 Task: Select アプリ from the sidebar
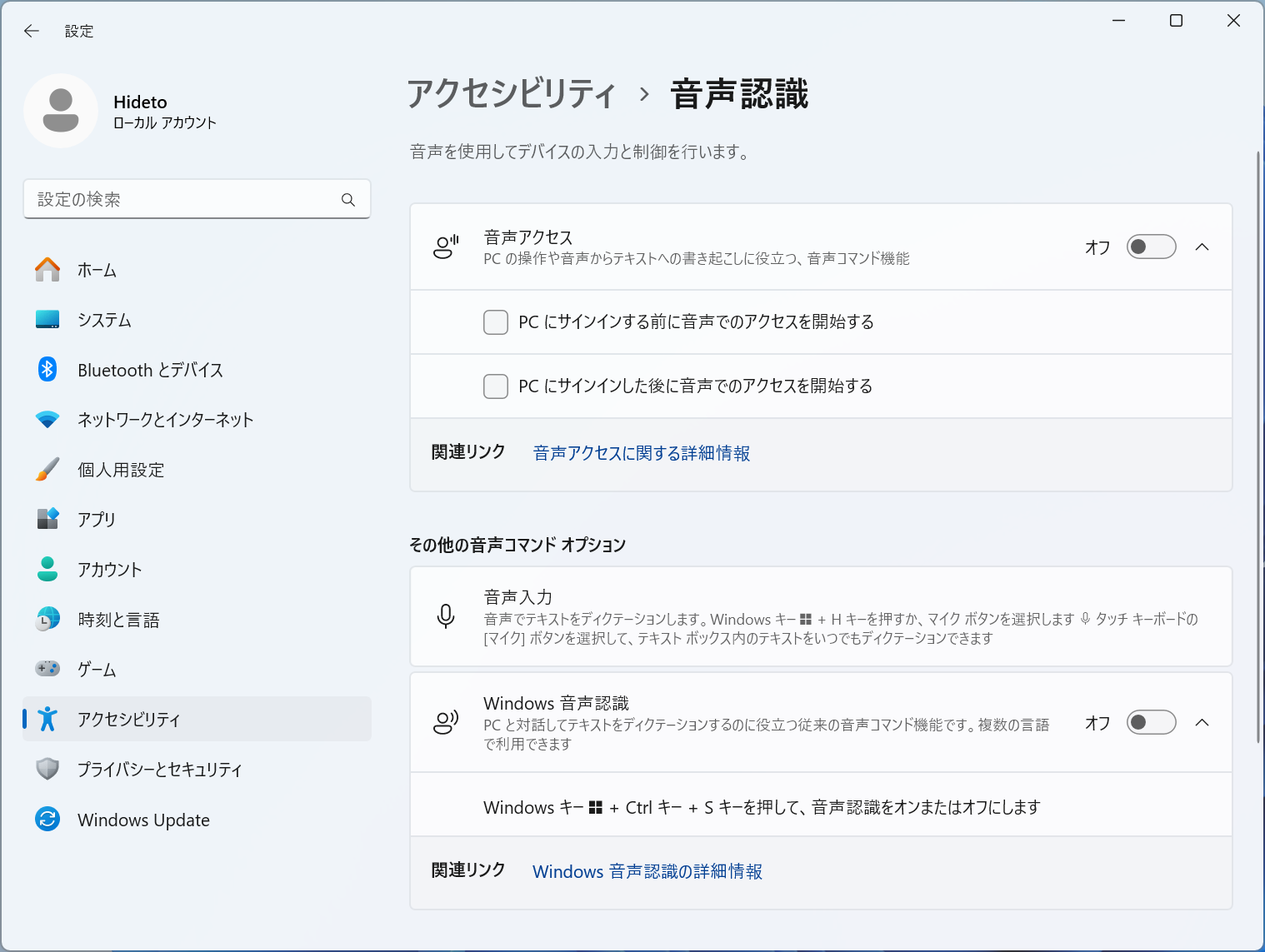coord(97,520)
